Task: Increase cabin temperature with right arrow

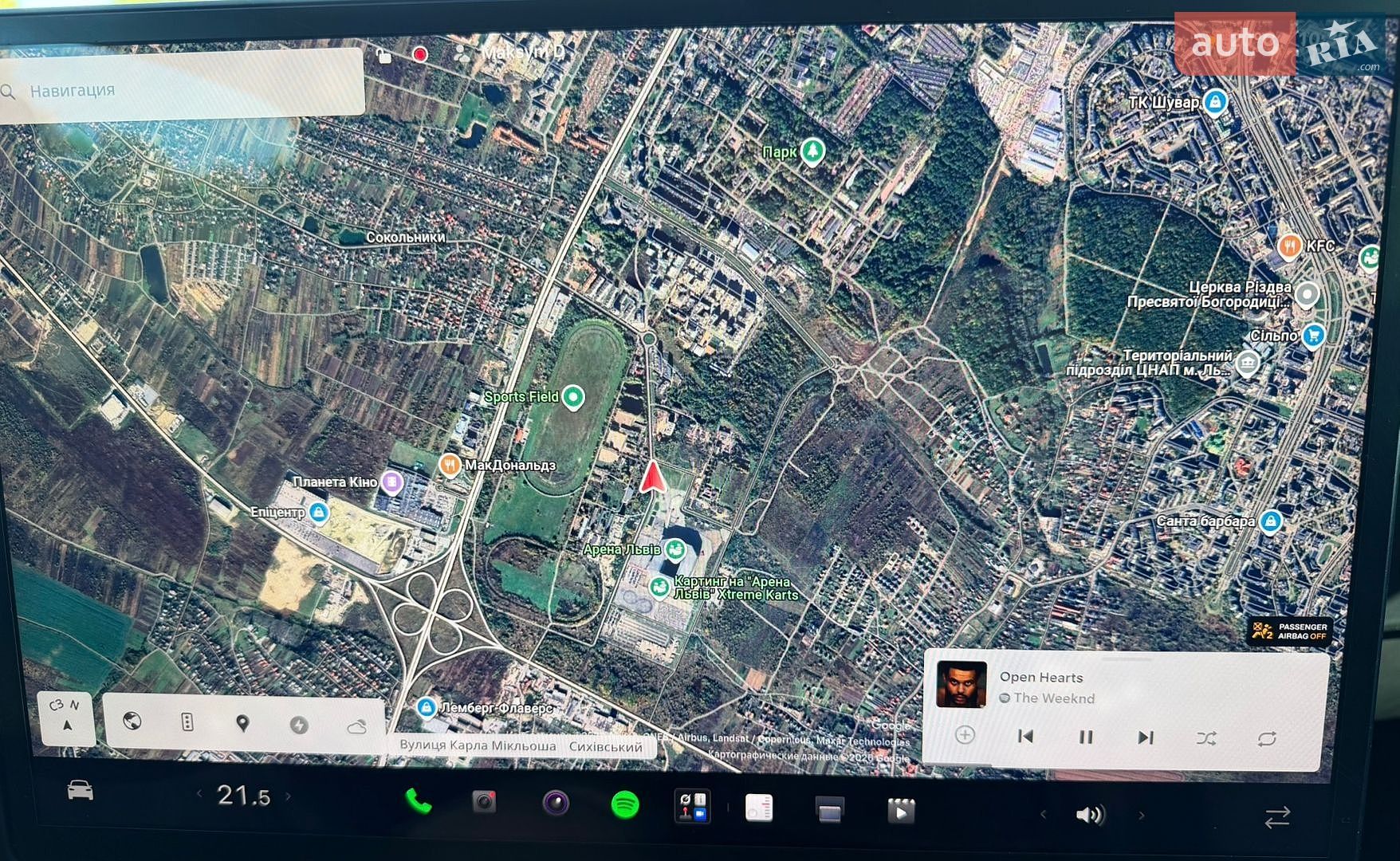Action: point(288,796)
